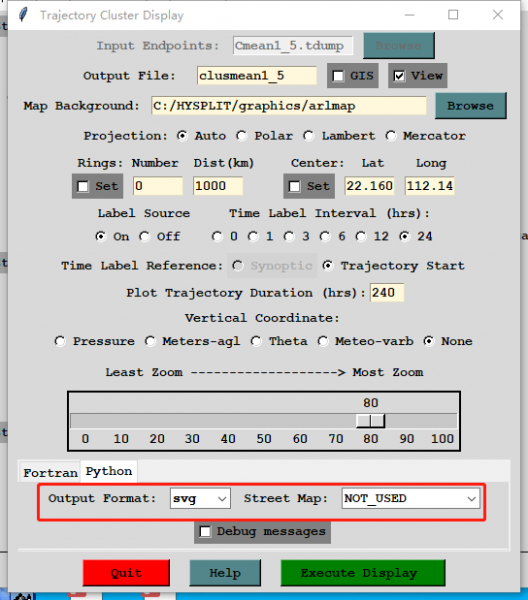Click the zoom slider handle at 80
528x600 pixels.
click(x=370, y=421)
